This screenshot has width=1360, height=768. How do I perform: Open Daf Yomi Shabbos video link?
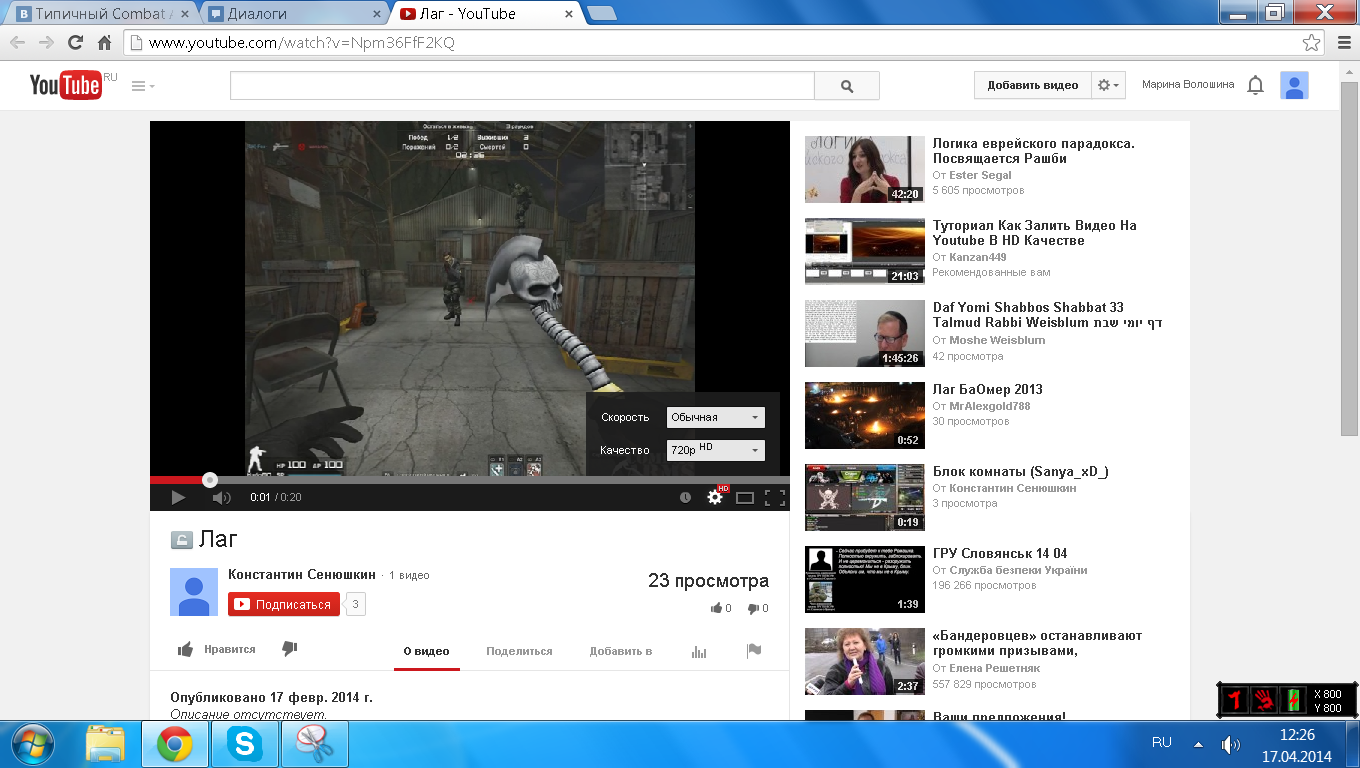[x=1047, y=315]
